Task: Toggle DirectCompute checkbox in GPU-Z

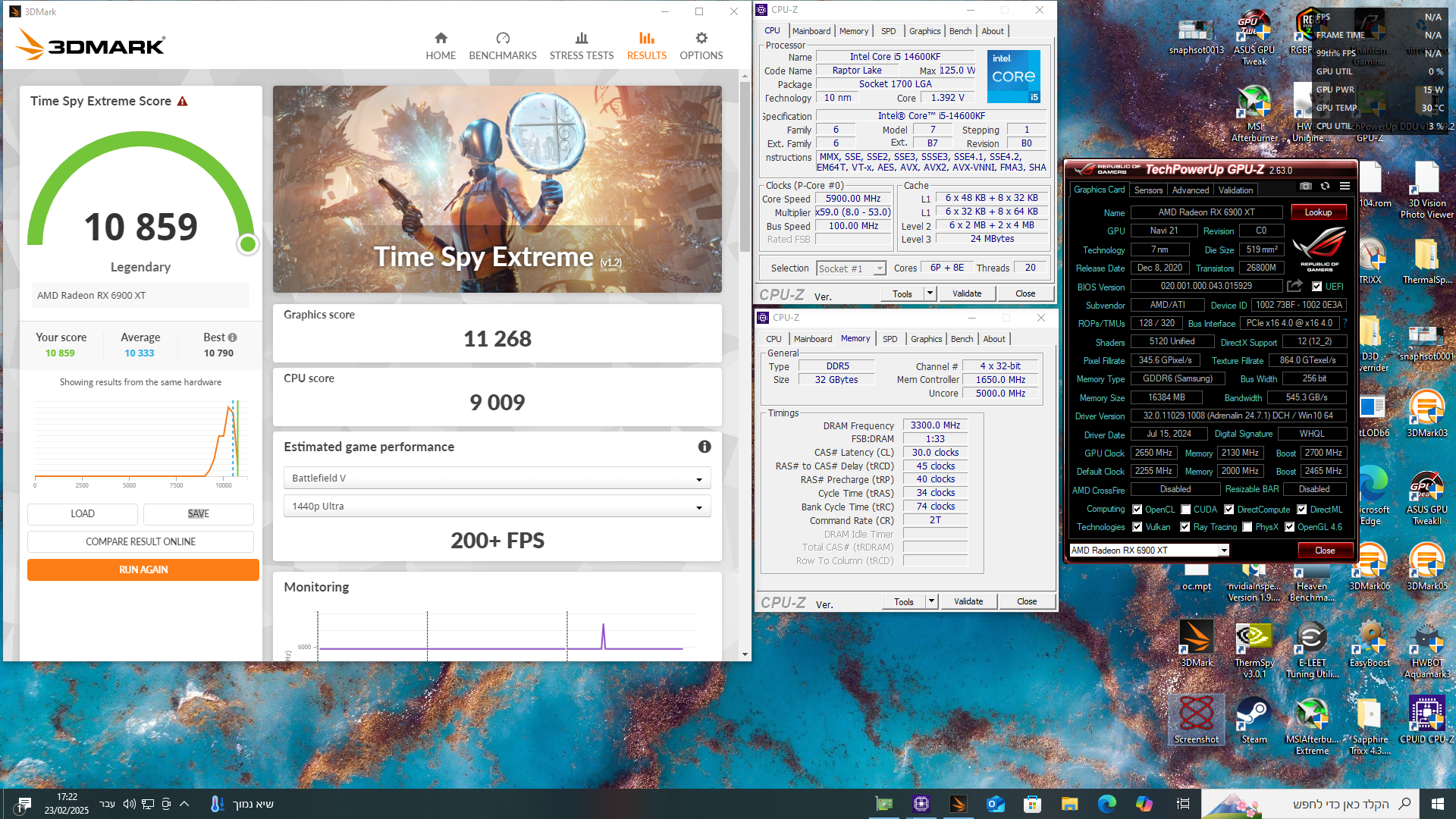Action: [x=1228, y=510]
